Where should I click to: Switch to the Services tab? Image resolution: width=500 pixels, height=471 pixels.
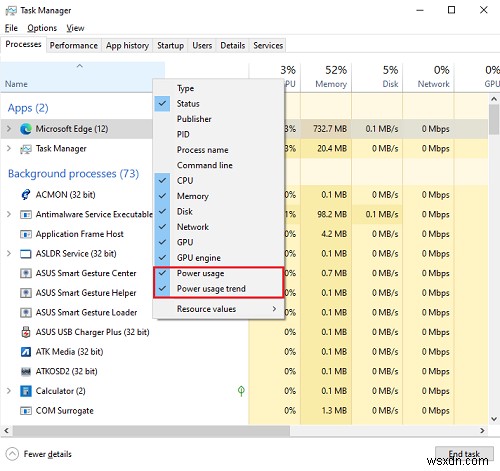(x=268, y=45)
